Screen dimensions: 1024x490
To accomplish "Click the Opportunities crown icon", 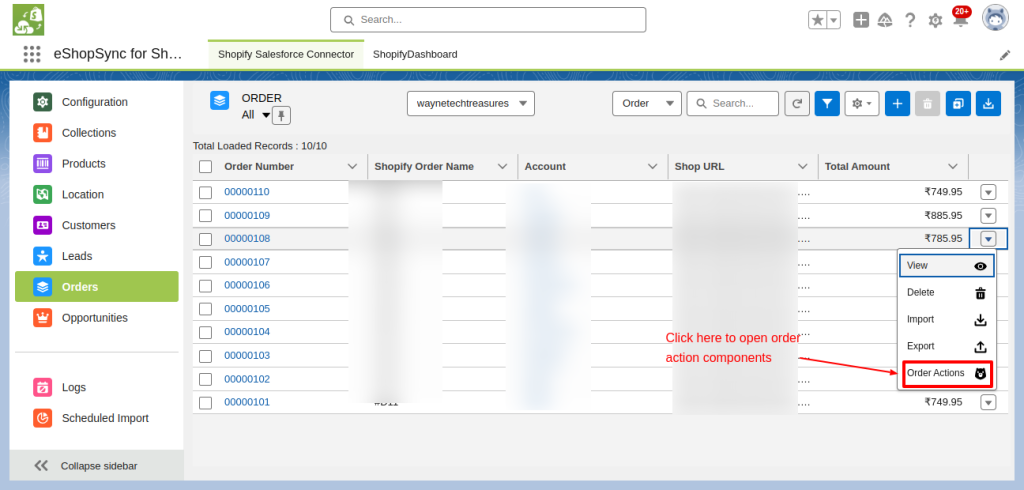I will click(x=42, y=318).
